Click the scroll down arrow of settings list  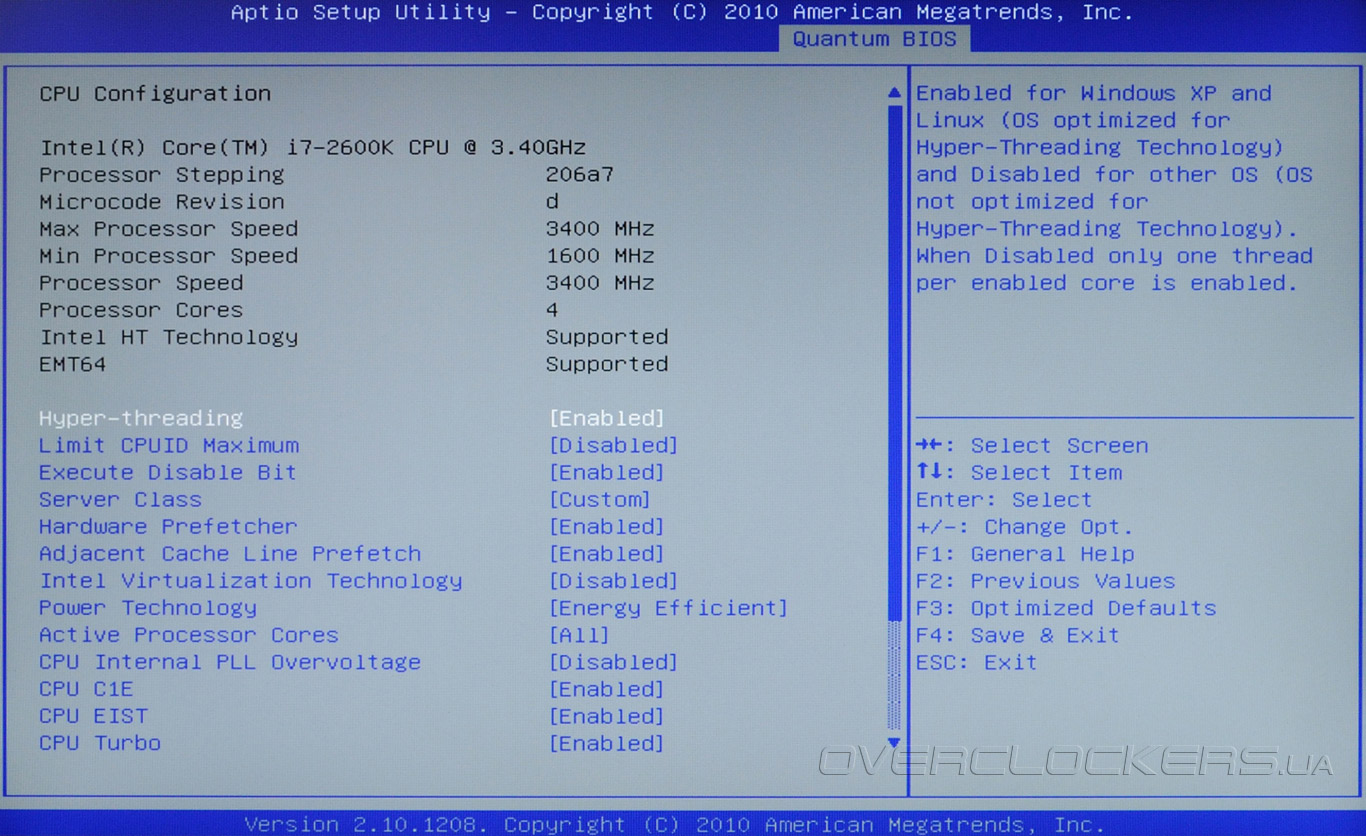894,742
